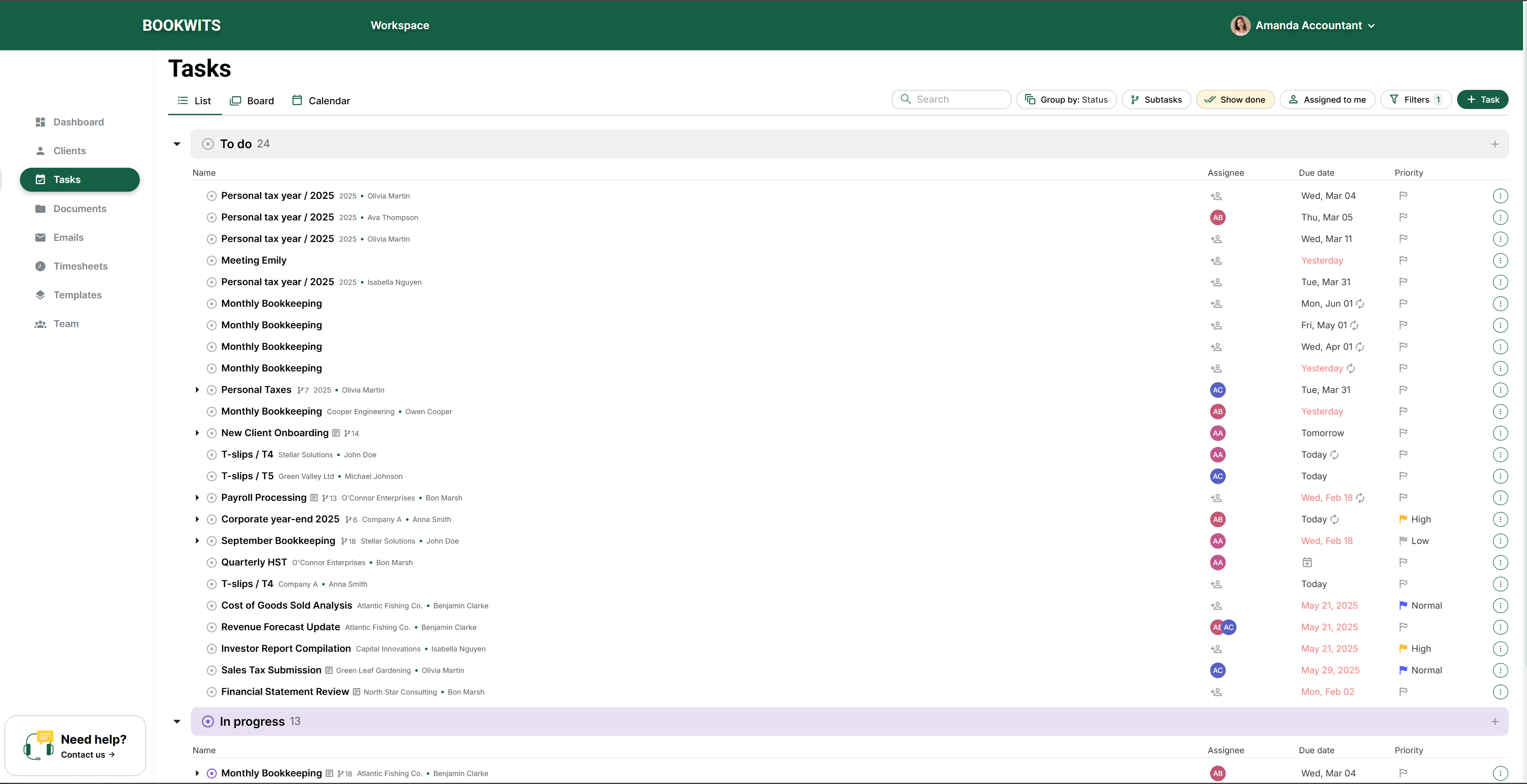The image size is (1527, 784).
Task: Open the Emails section
Action: pyautogui.click(x=68, y=237)
